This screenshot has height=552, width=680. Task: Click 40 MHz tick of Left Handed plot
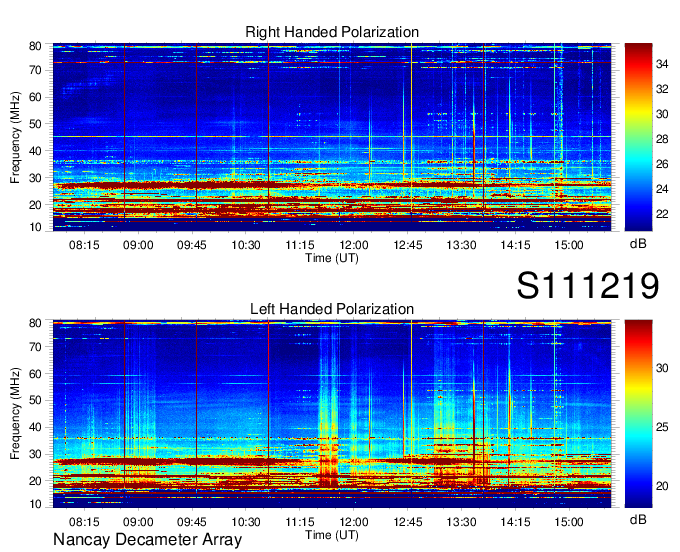tap(35, 427)
